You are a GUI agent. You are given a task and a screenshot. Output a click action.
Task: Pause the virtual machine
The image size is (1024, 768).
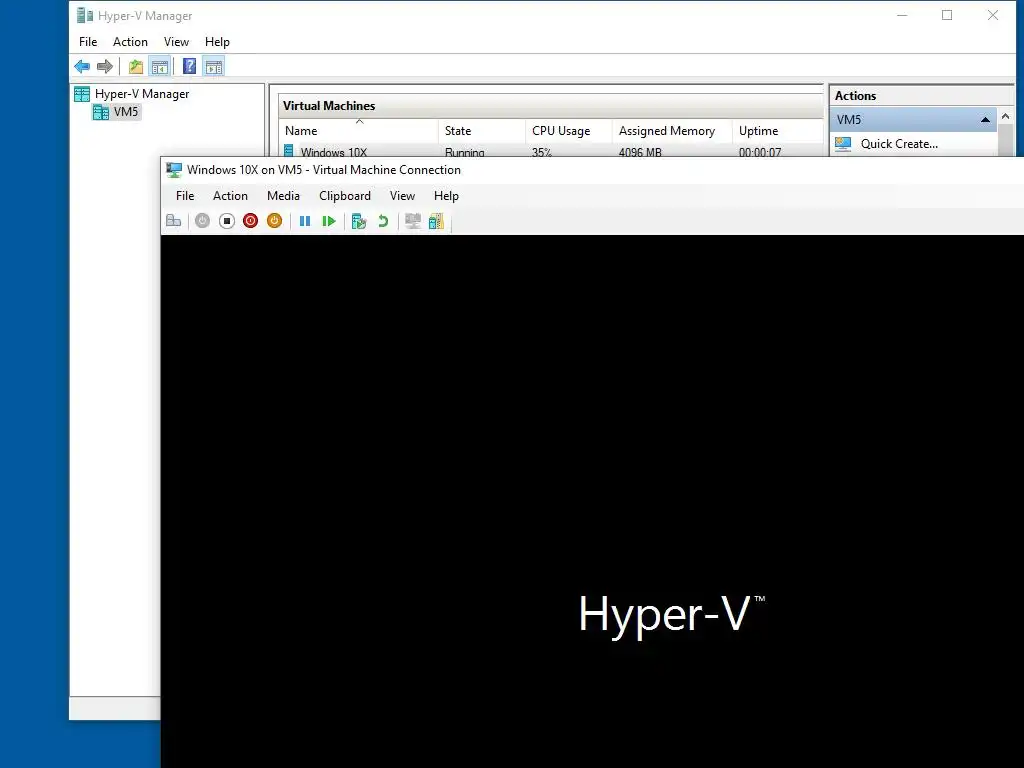[305, 221]
